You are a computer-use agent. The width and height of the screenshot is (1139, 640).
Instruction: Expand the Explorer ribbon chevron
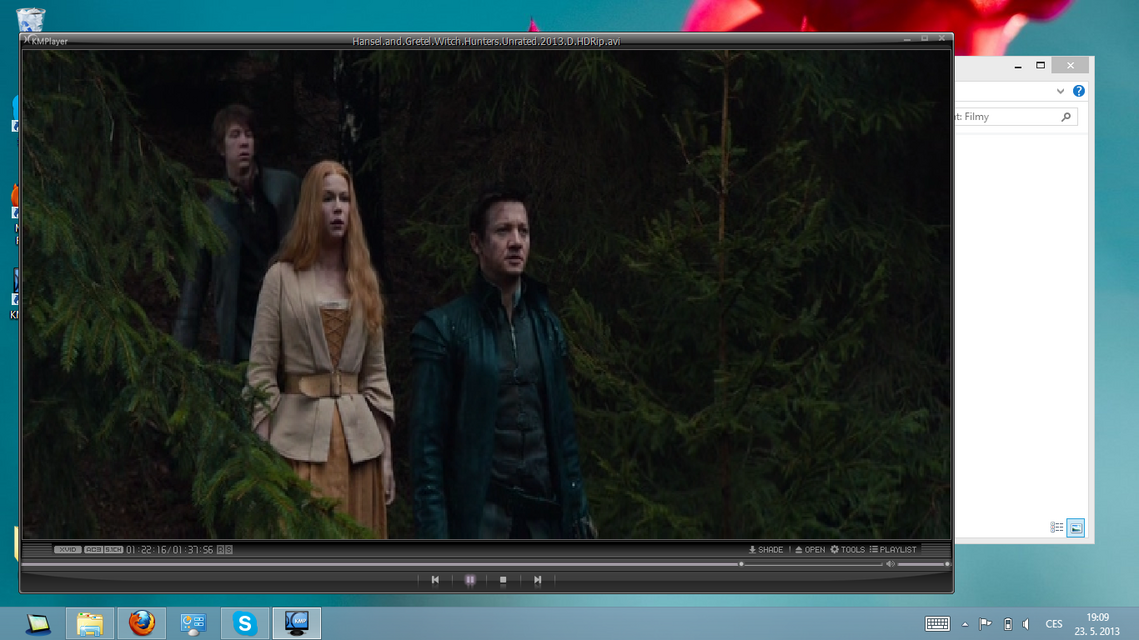(x=1060, y=91)
